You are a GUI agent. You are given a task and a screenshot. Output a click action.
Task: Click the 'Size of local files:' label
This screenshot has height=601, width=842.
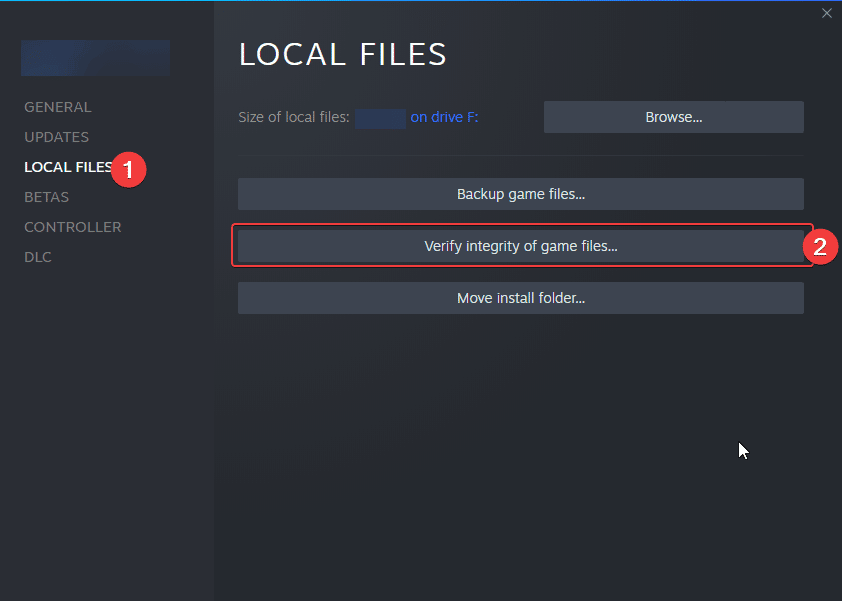(294, 117)
